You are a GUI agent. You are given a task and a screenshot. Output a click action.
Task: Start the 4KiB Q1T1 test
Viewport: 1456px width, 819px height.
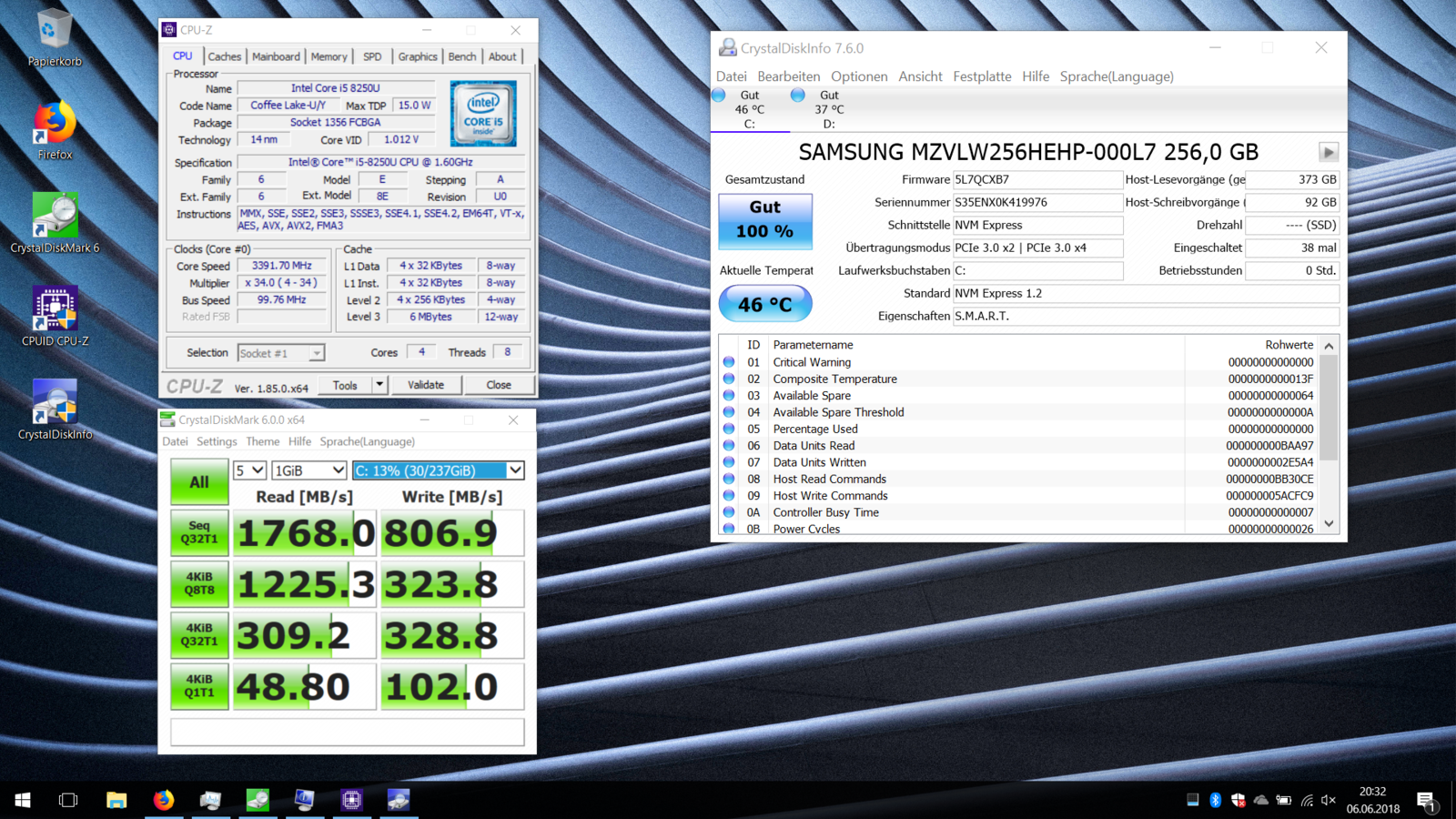click(199, 686)
